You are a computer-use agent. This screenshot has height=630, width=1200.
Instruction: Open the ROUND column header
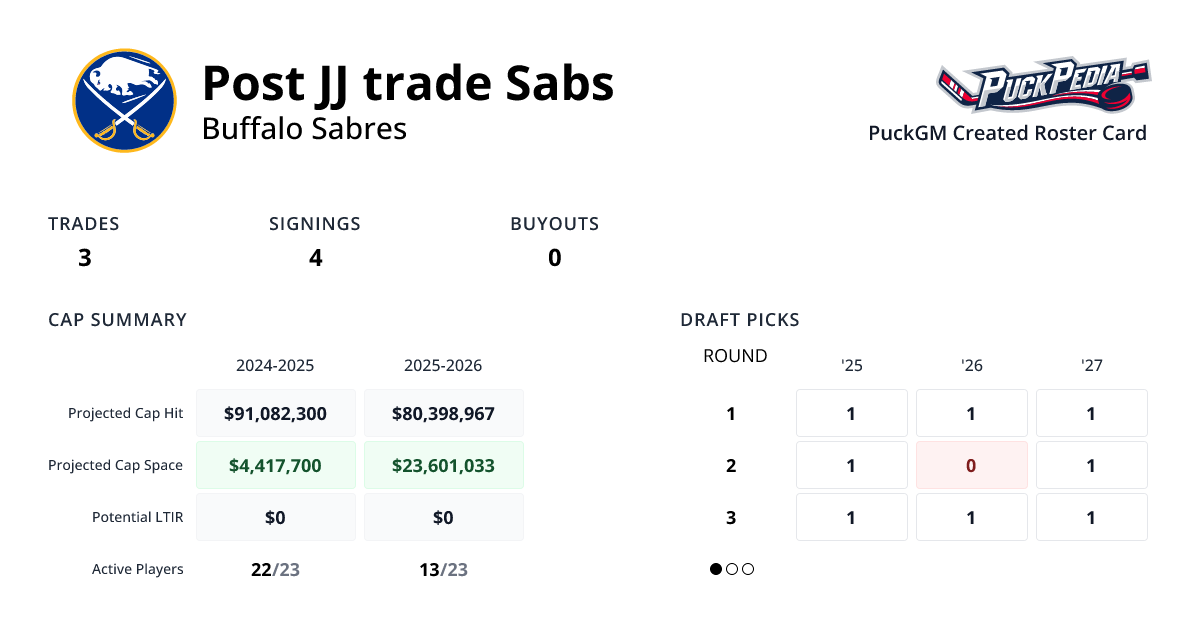coord(735,355)
